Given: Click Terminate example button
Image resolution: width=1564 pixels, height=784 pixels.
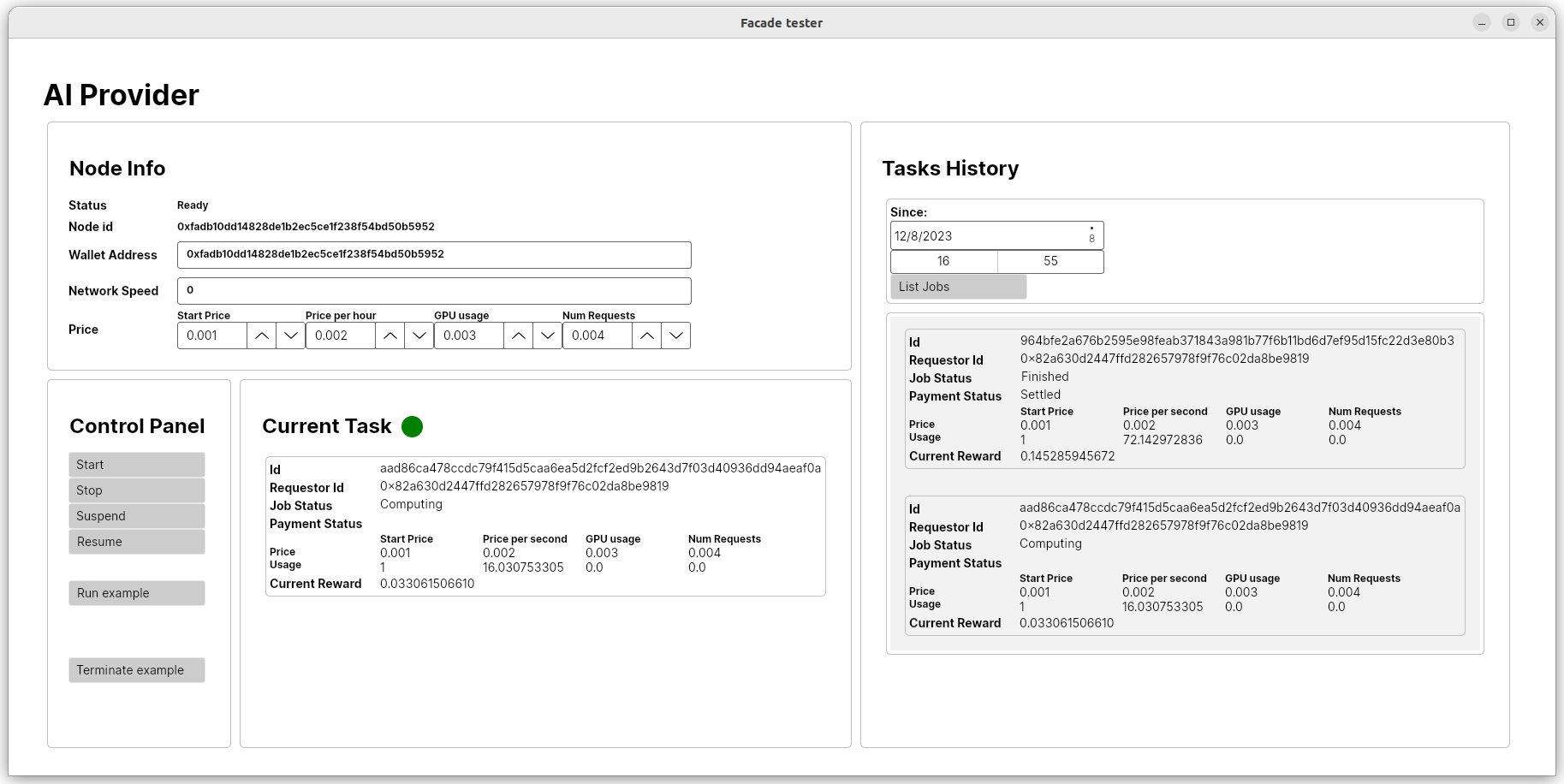Looking at the screenshot, I should click(137, 670).
